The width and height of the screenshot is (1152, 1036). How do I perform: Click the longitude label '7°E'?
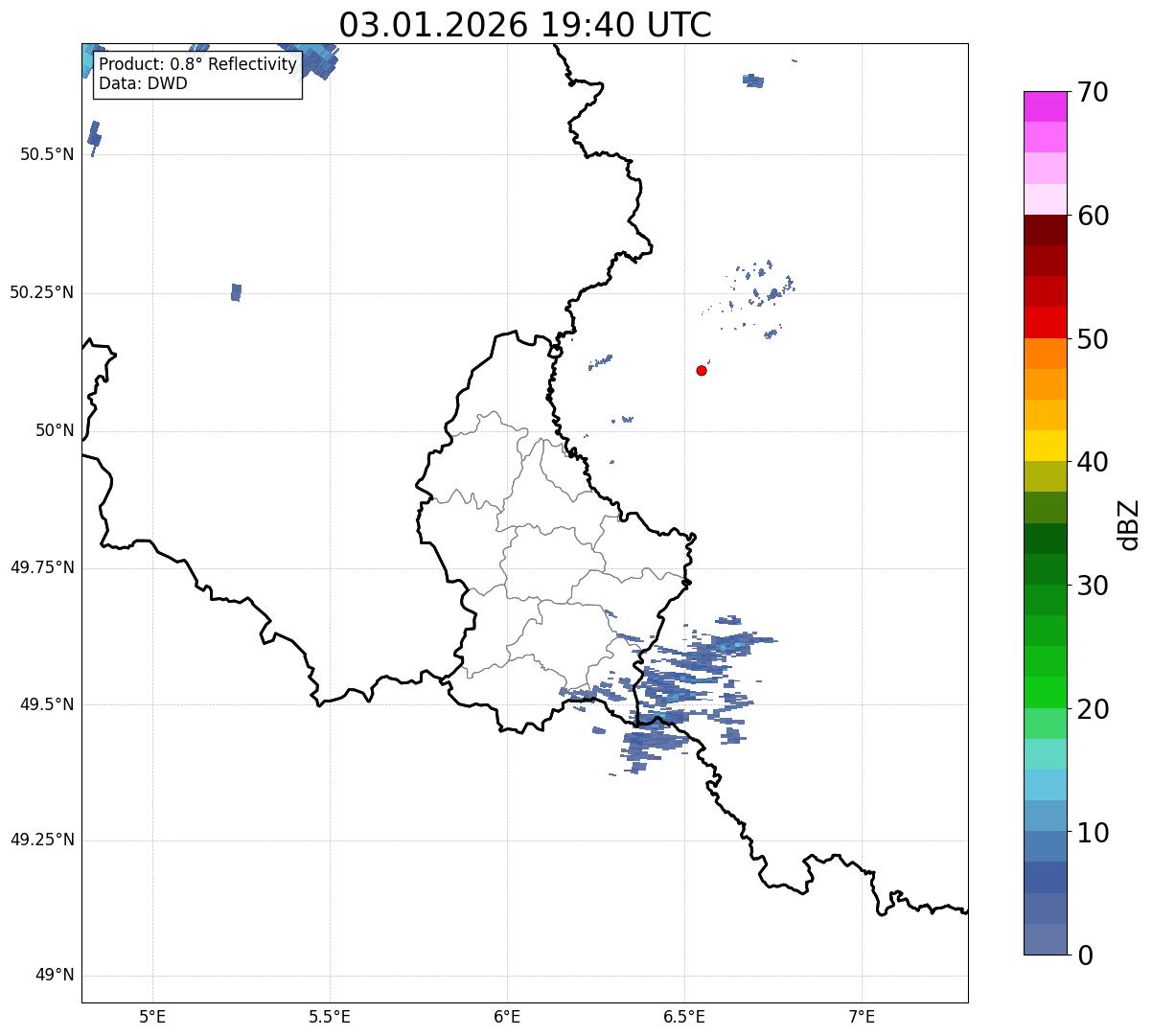click(862, 1016)
